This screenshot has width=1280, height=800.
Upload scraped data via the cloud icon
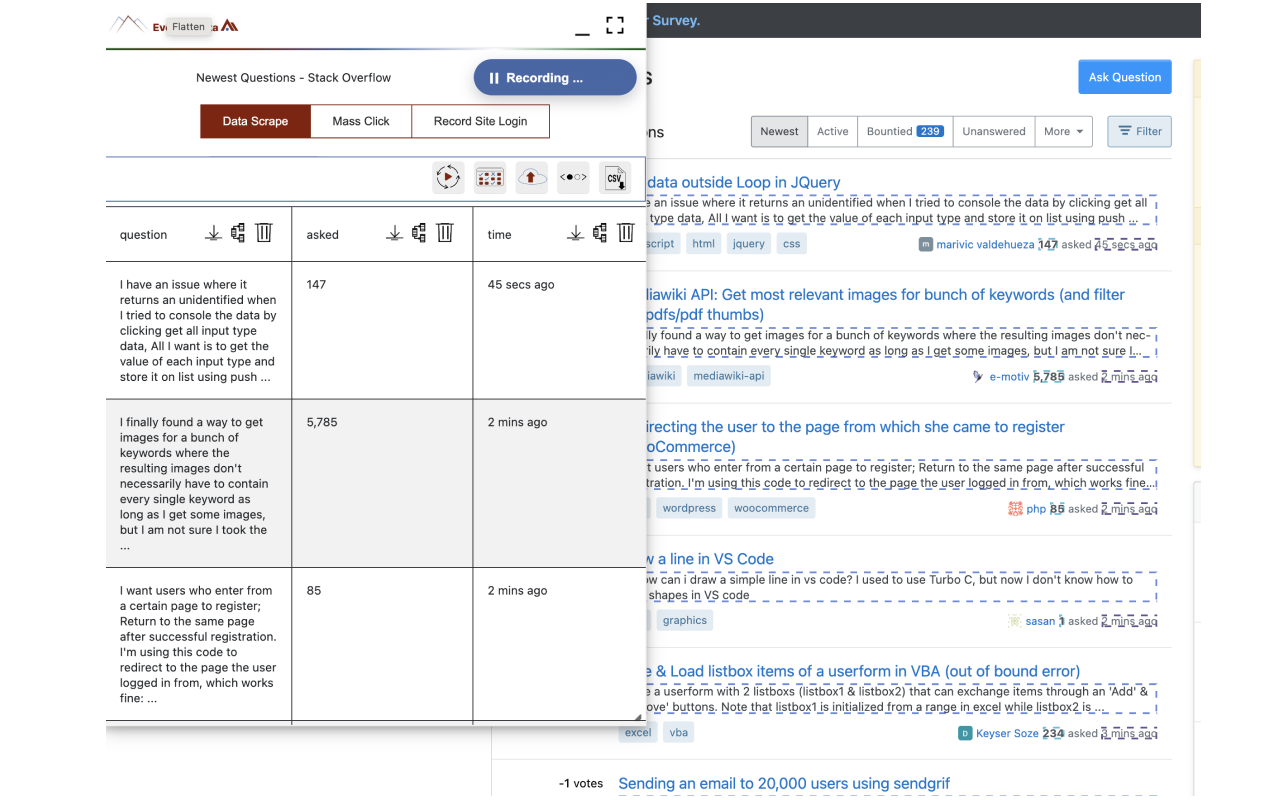click(x=532, y=177)
